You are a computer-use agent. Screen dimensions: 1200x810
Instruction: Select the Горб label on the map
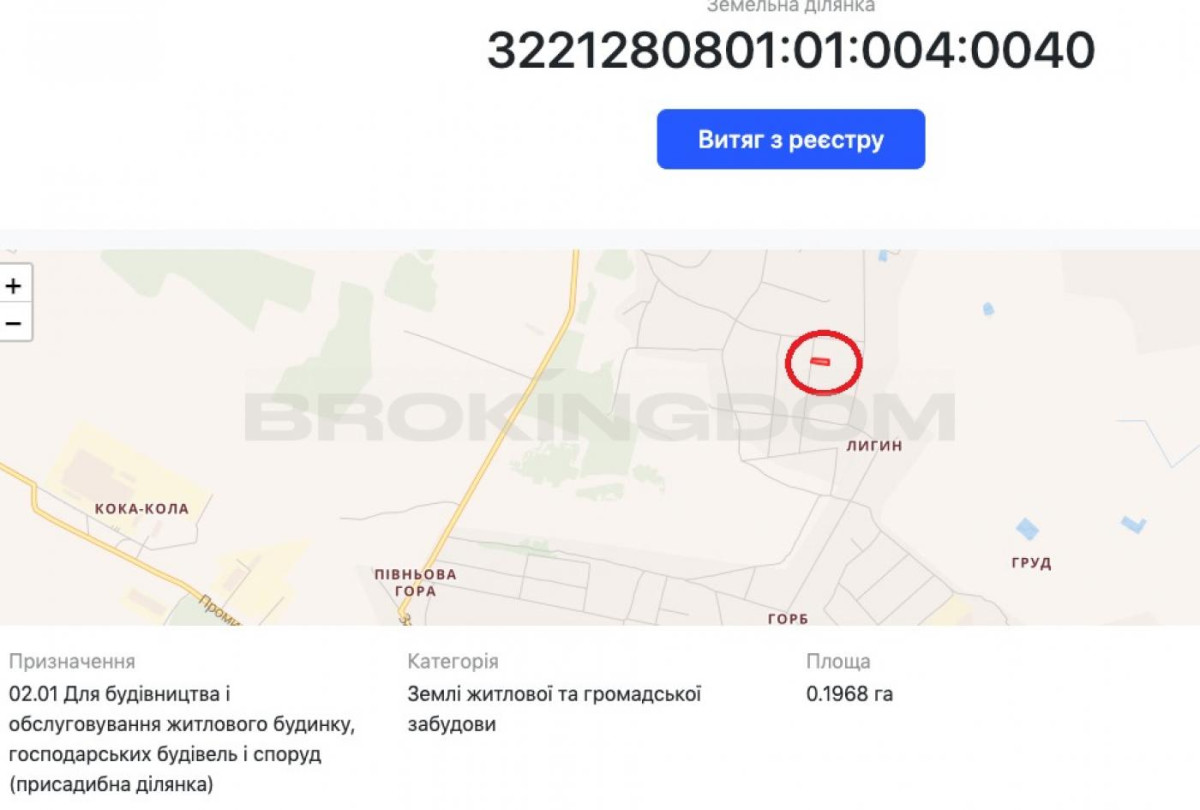point(788,618)
